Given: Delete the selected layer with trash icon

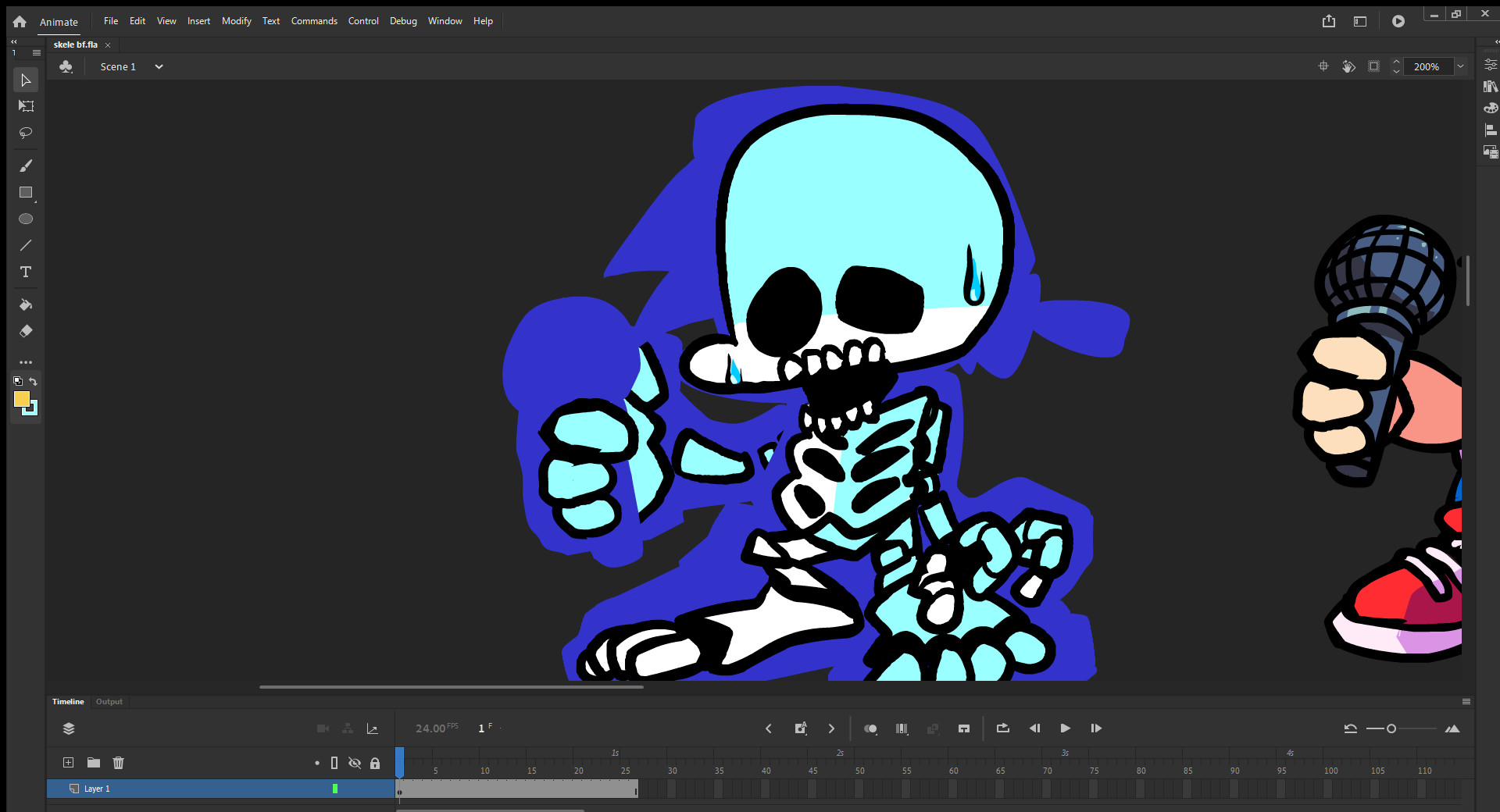Looking at the screenshot, I should (x=119, y=763).
